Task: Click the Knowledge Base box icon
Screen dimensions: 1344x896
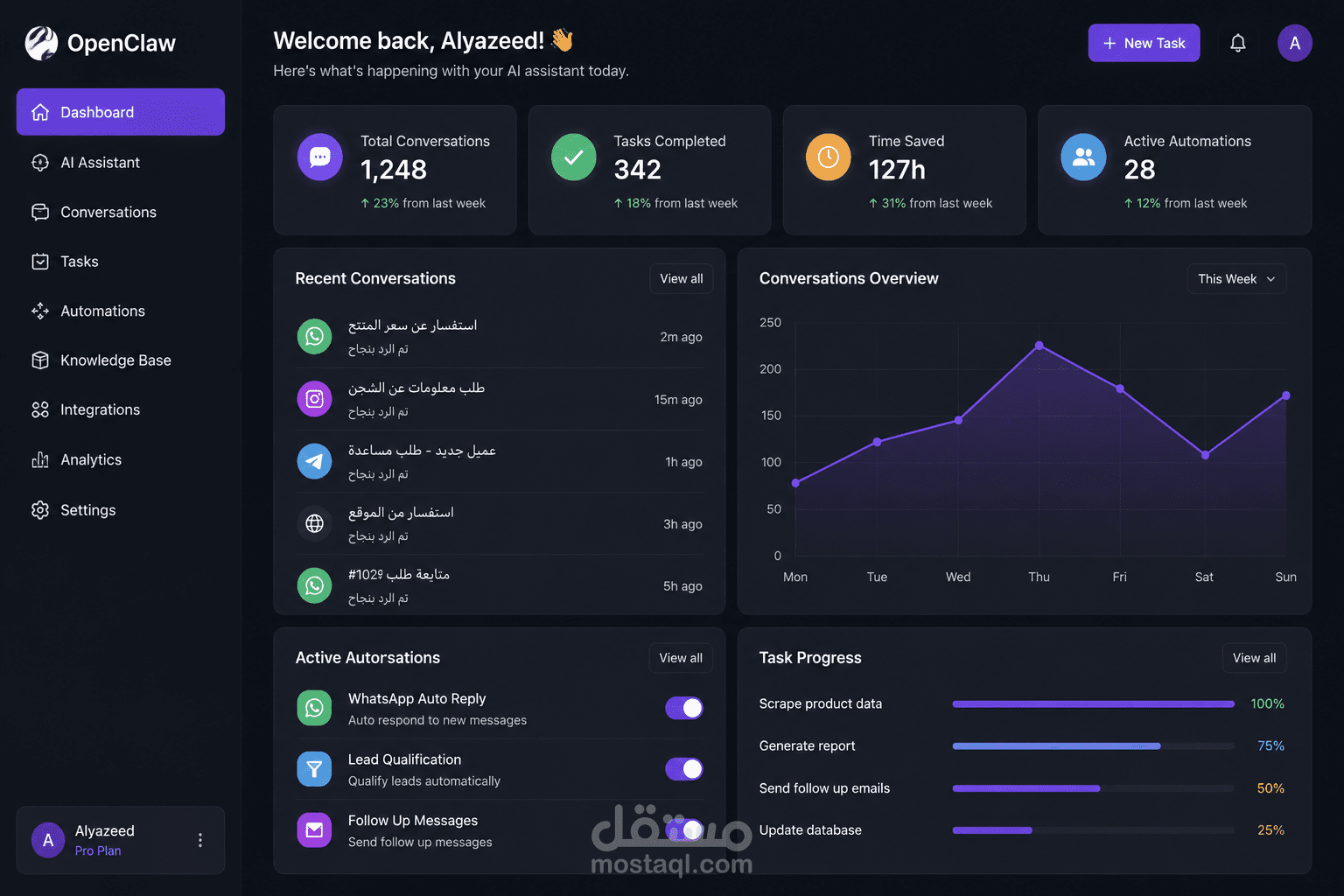Action: (40, 360)
